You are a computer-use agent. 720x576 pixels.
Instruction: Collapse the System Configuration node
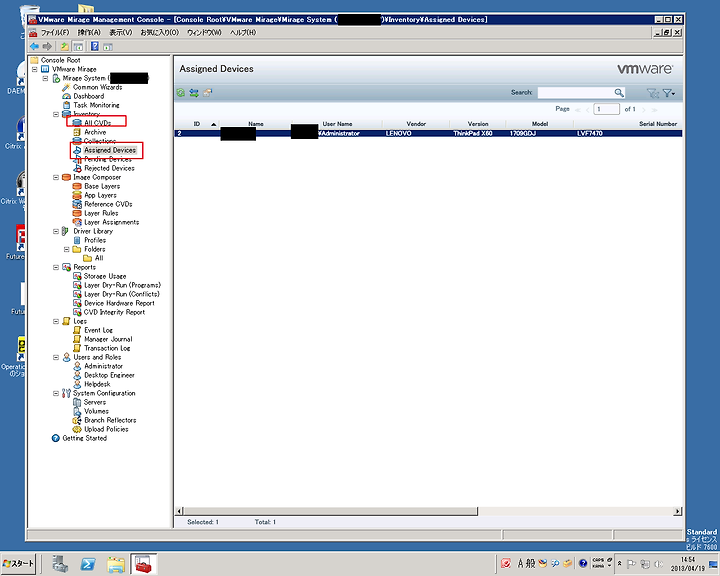(56, 393)
